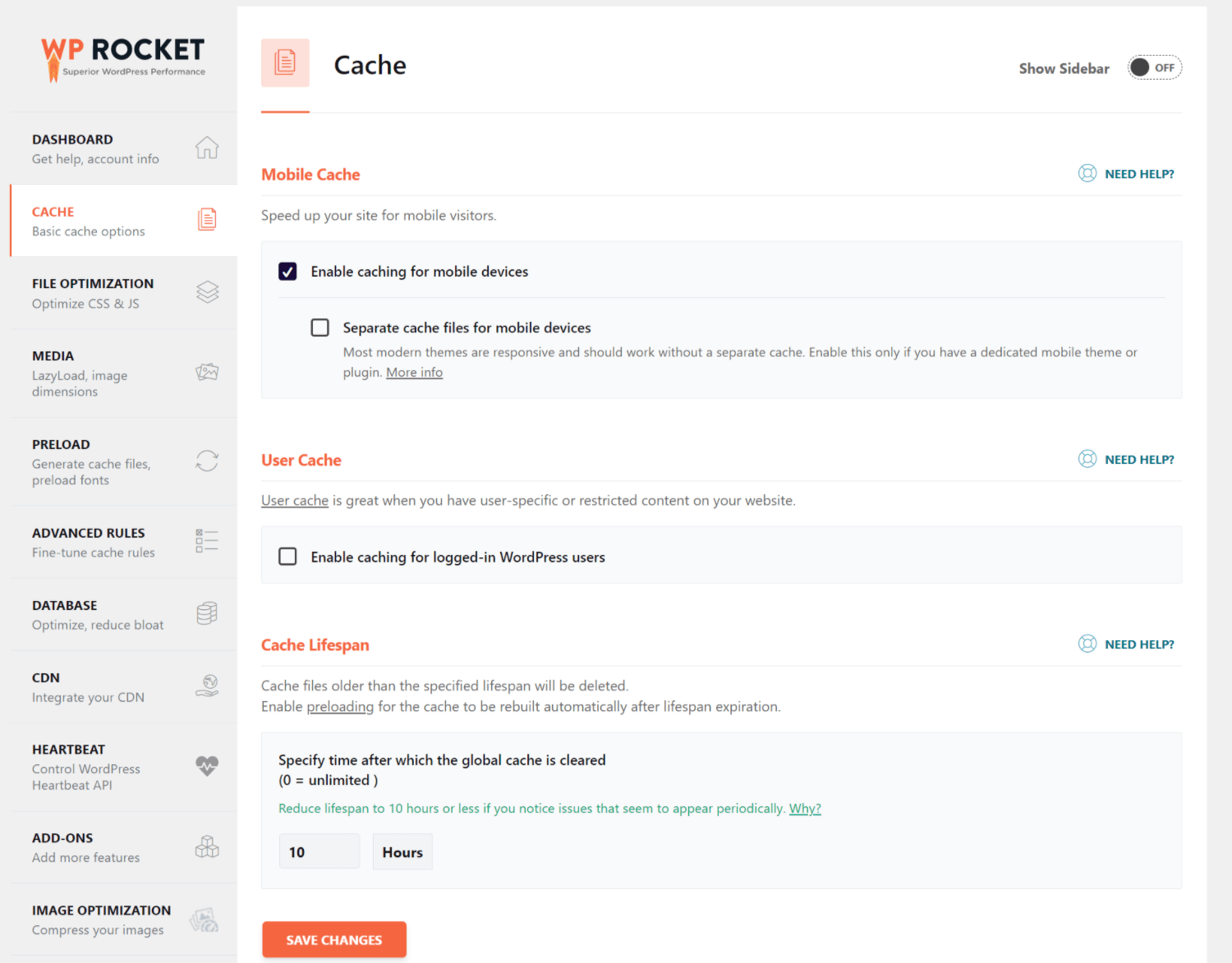Click the Save Changes button

coord(334,939)
